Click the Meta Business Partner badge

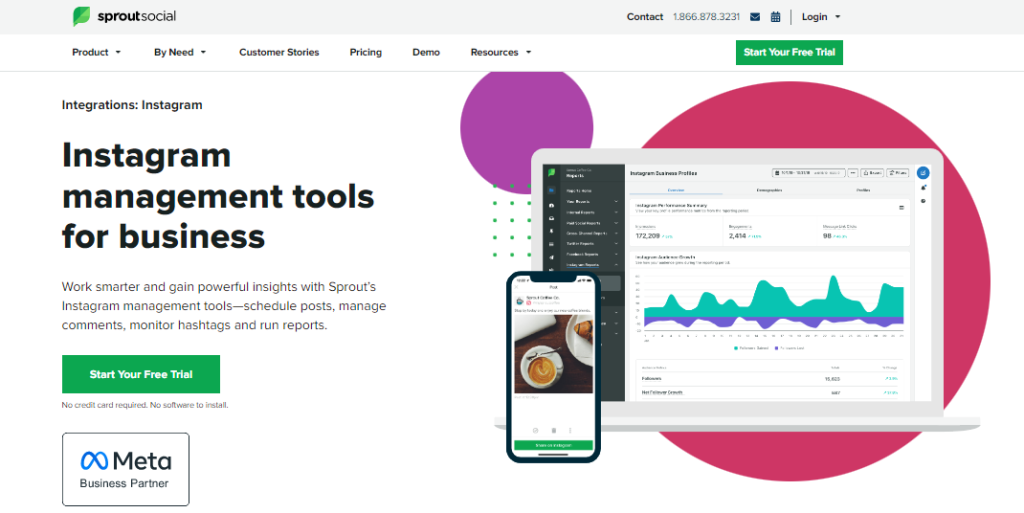pyautogui.click(x=125, y=469)
